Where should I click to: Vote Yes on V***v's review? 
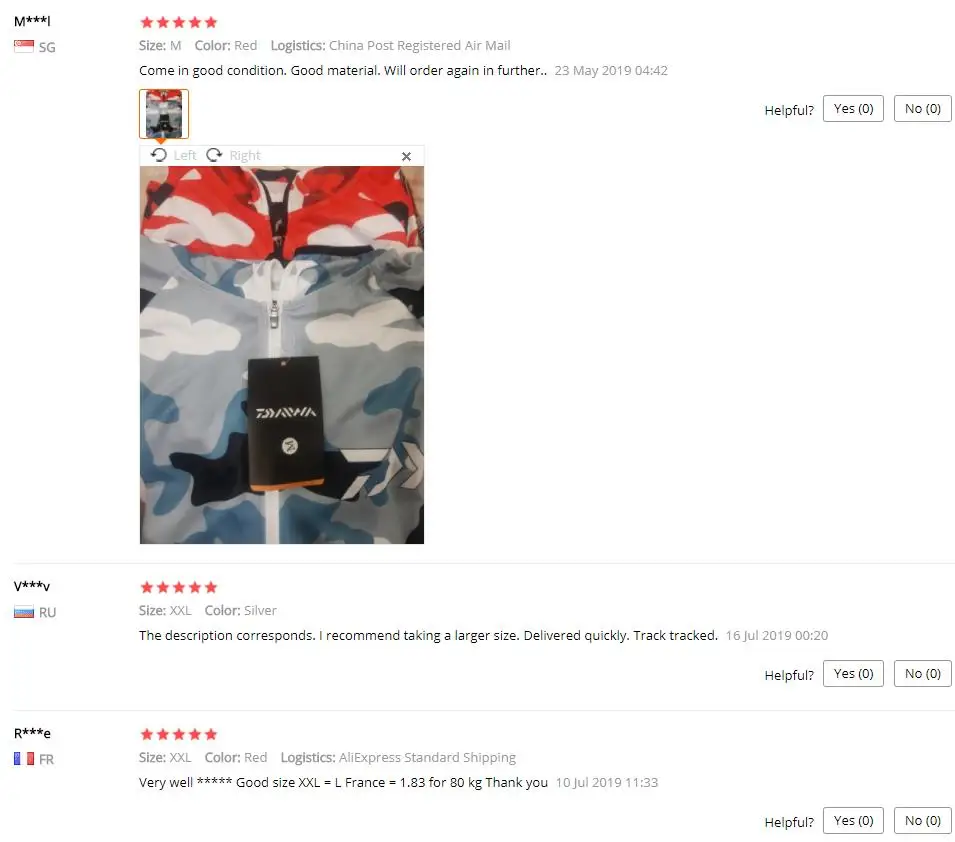pyautogui.click(x=853, y=673)
